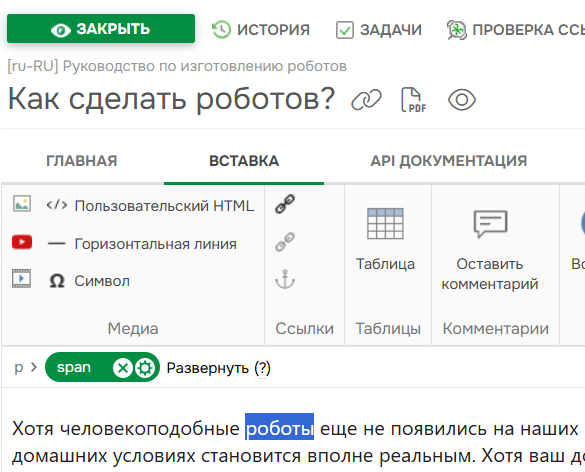Open the ИСТОРИЯ revision history
This screenshot has width=585, height=472.
[x=260, y=30]
